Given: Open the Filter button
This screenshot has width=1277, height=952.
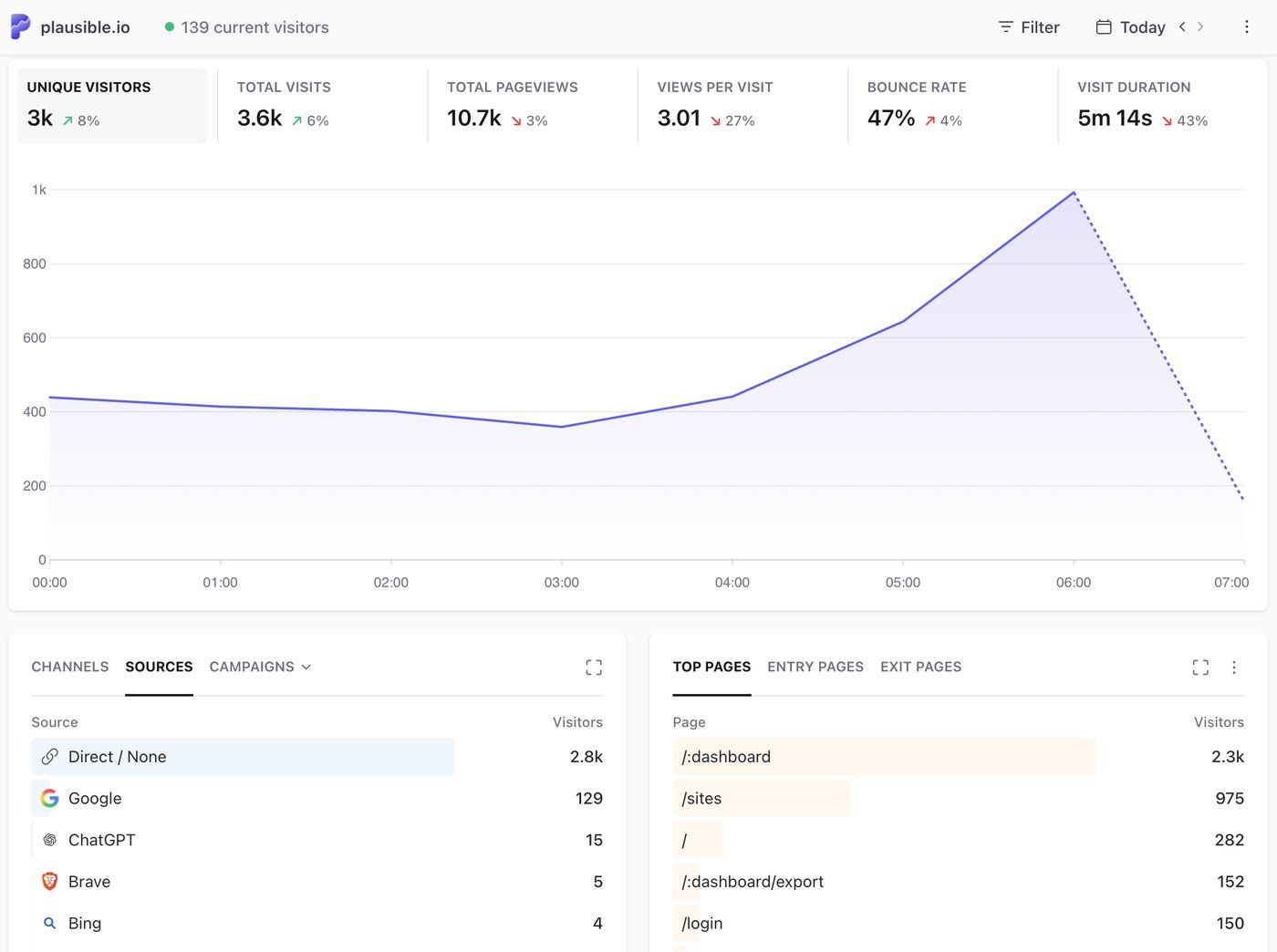Looking at the screenshot, I should tap(1029, 27).
